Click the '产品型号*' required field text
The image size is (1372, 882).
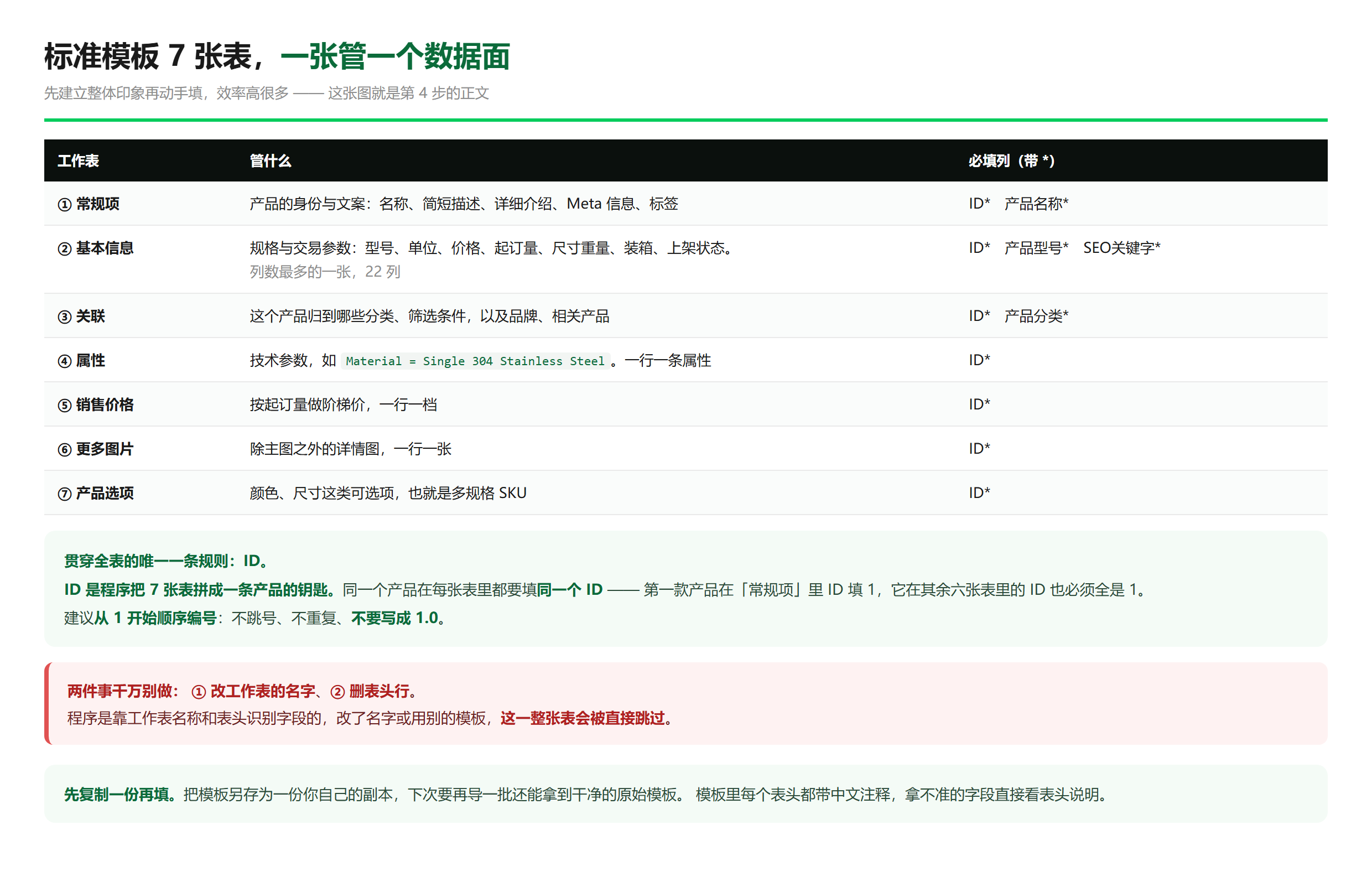tap(1036, 247)
